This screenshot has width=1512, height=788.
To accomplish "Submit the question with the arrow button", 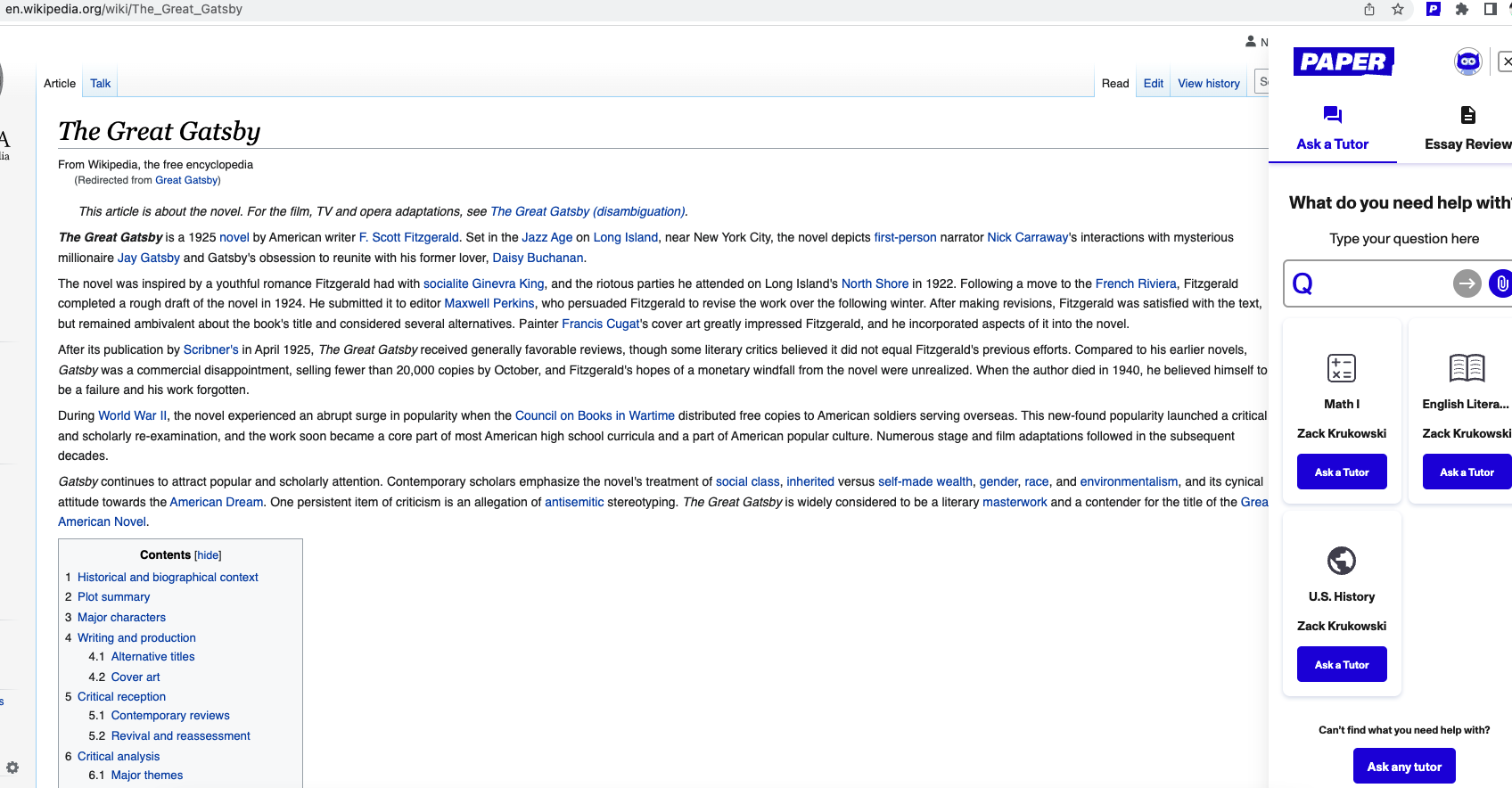I will [x=1467, y=283].
